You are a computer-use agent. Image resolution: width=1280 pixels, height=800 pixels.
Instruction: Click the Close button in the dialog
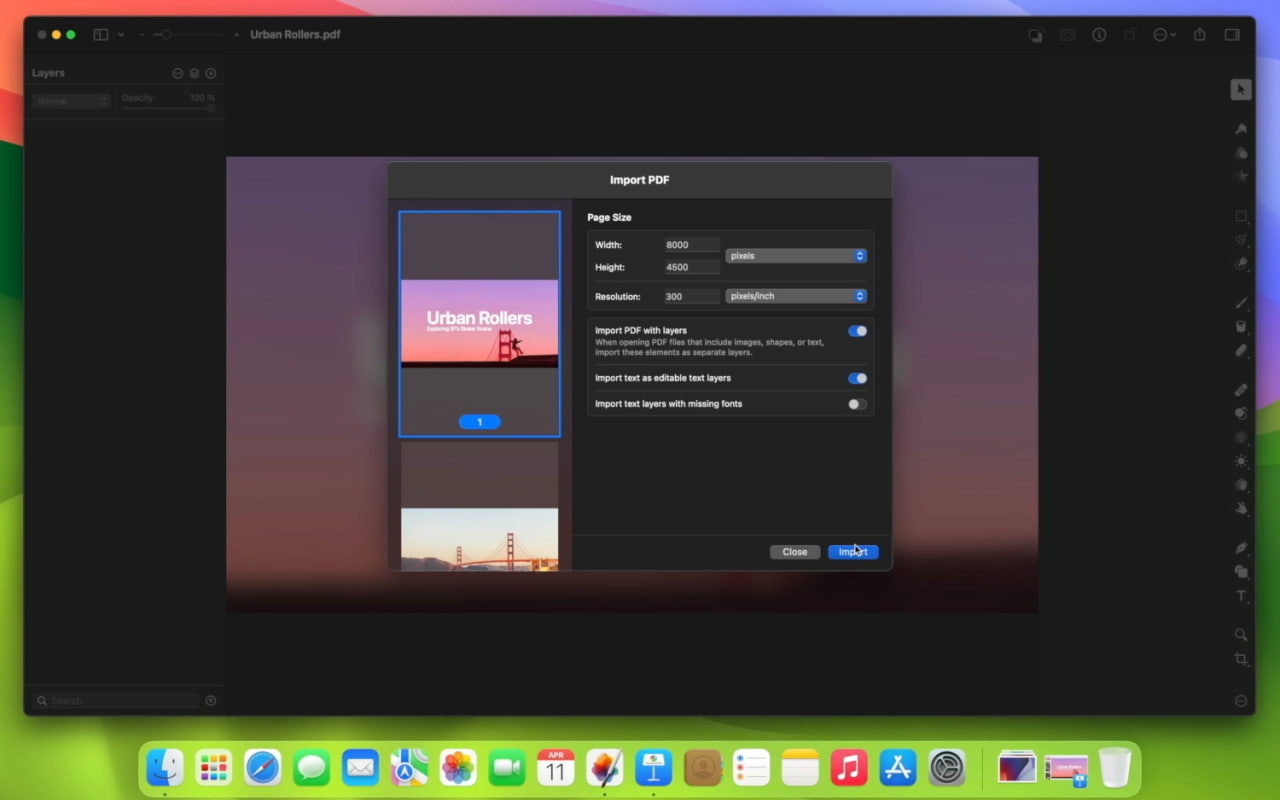pyautogui.click(x=795, y=551)
